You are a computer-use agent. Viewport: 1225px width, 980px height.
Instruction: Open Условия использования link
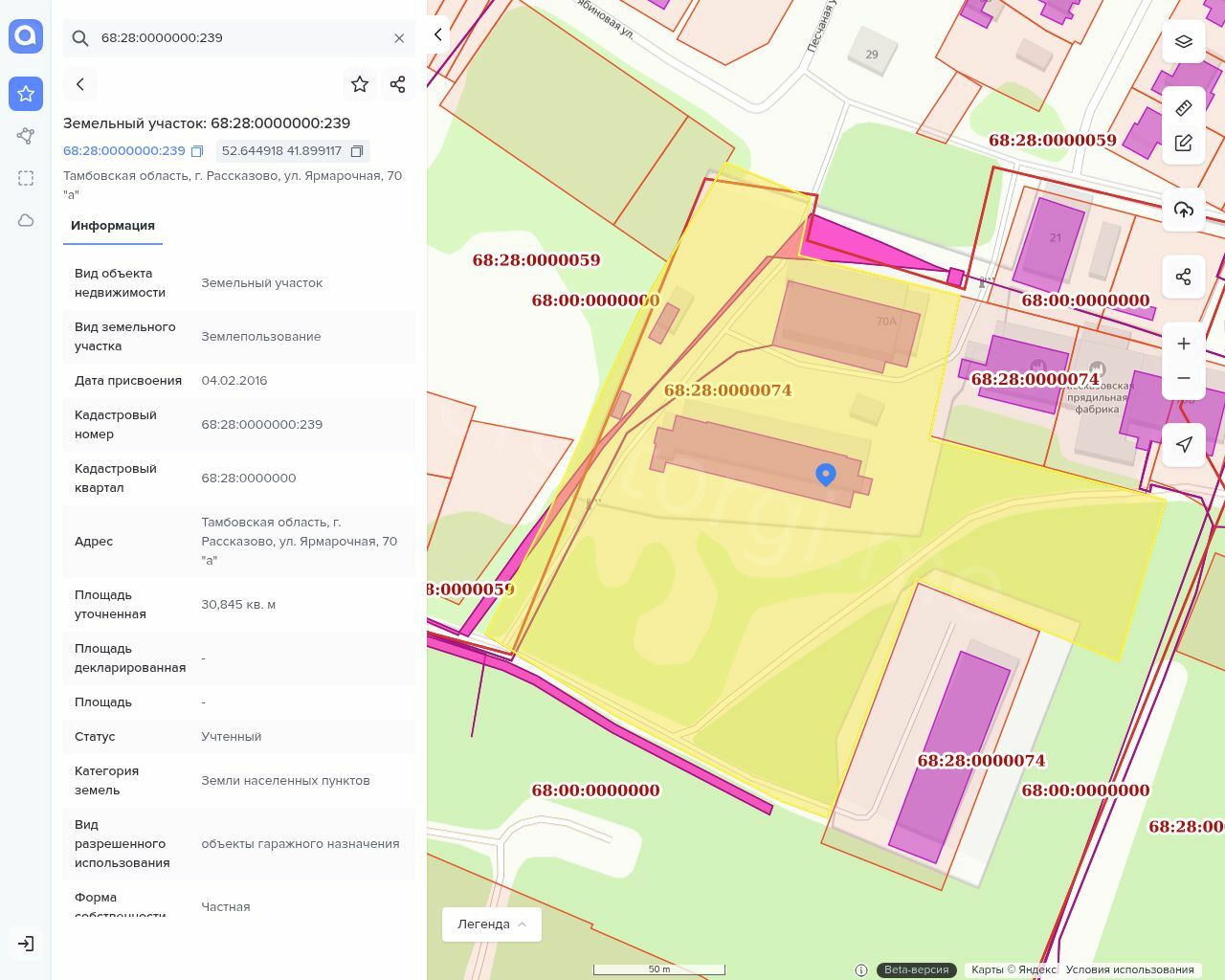pos(1129,969)
